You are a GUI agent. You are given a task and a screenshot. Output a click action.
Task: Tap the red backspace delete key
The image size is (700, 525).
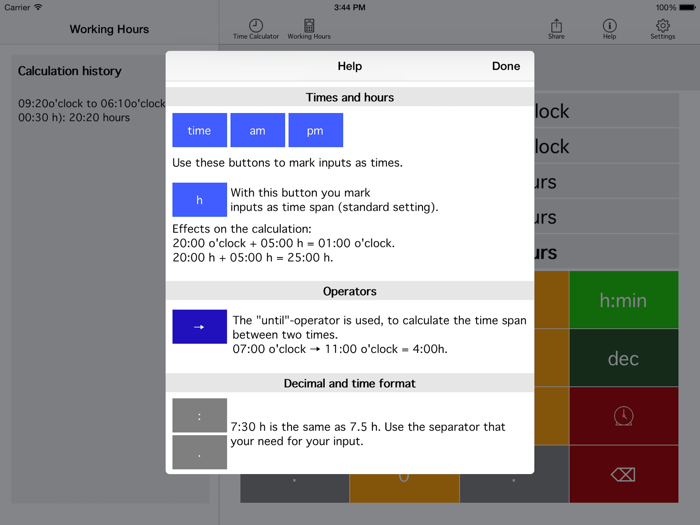tap(624, 474)
